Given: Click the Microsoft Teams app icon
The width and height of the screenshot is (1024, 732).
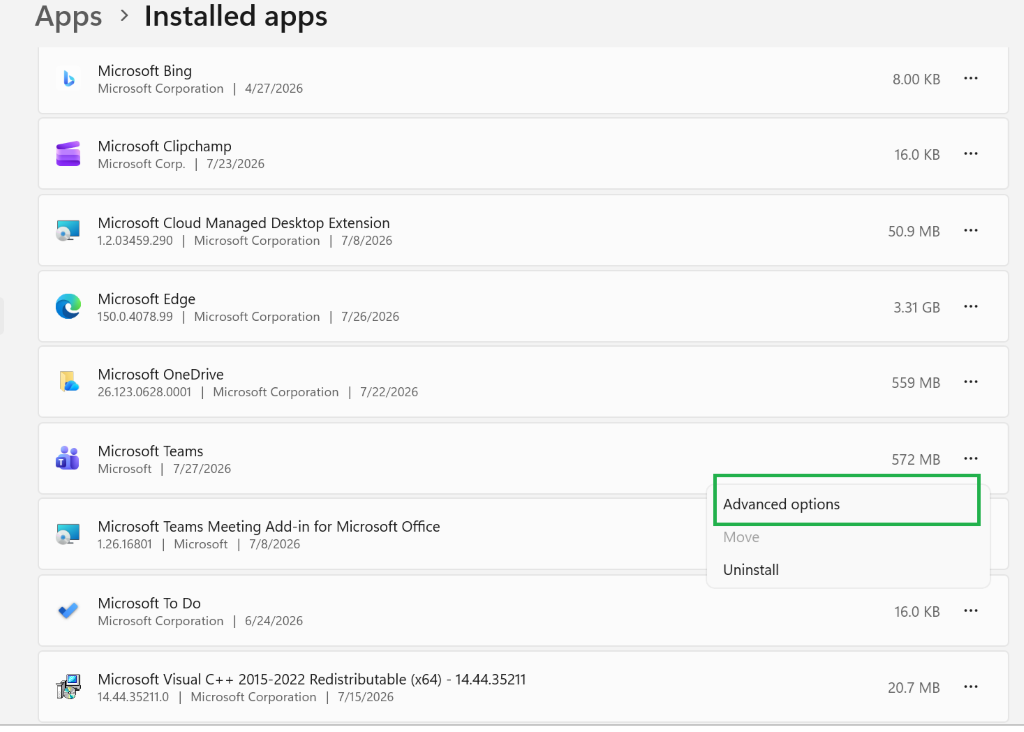Looking at the screenshot, I should (x=68, y=458).
